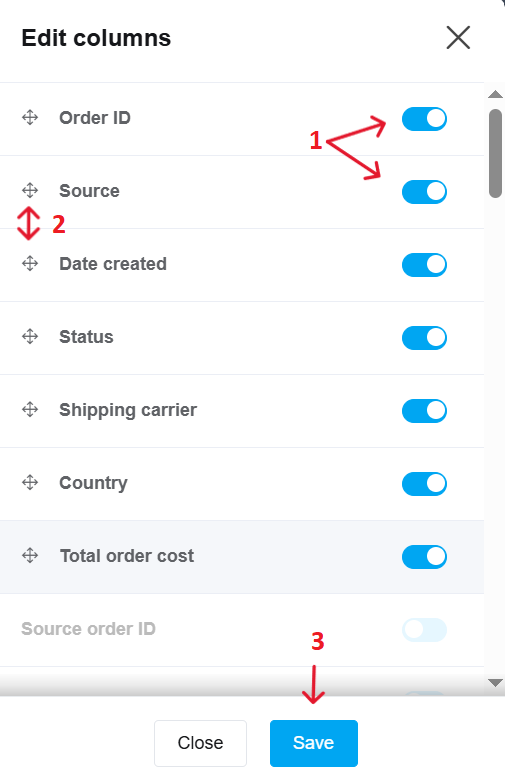505x775 pixels.
Task: Close the Edit columns dialog with X
Action: pos(458,38)
